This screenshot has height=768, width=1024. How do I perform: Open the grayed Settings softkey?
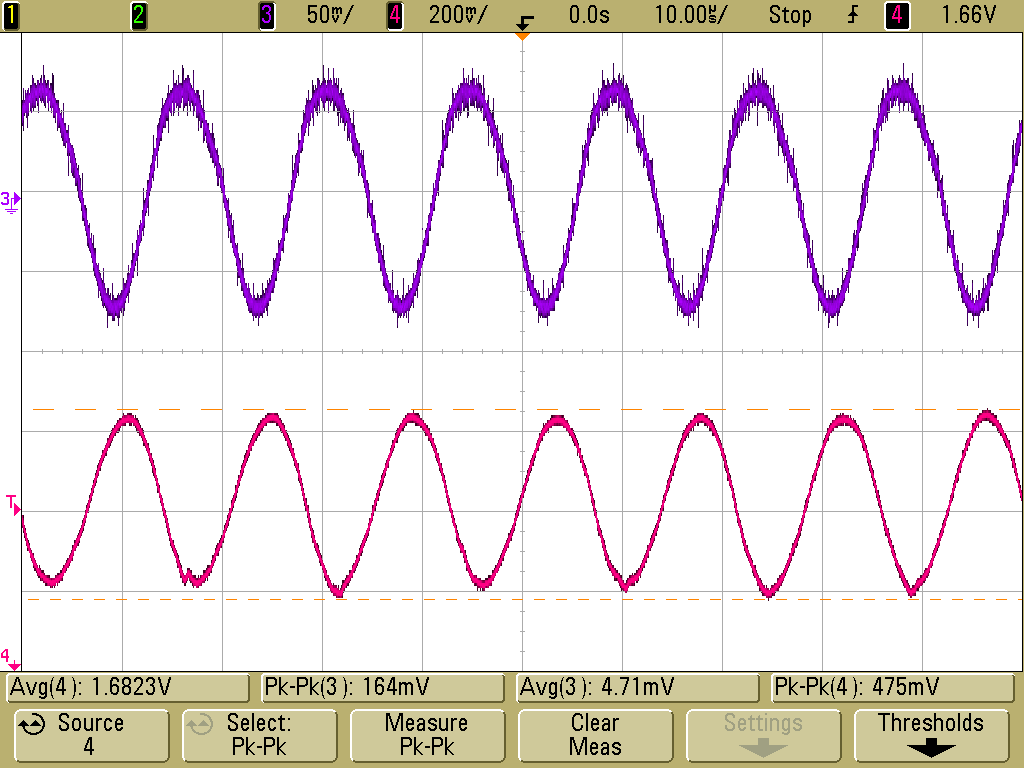763,735
